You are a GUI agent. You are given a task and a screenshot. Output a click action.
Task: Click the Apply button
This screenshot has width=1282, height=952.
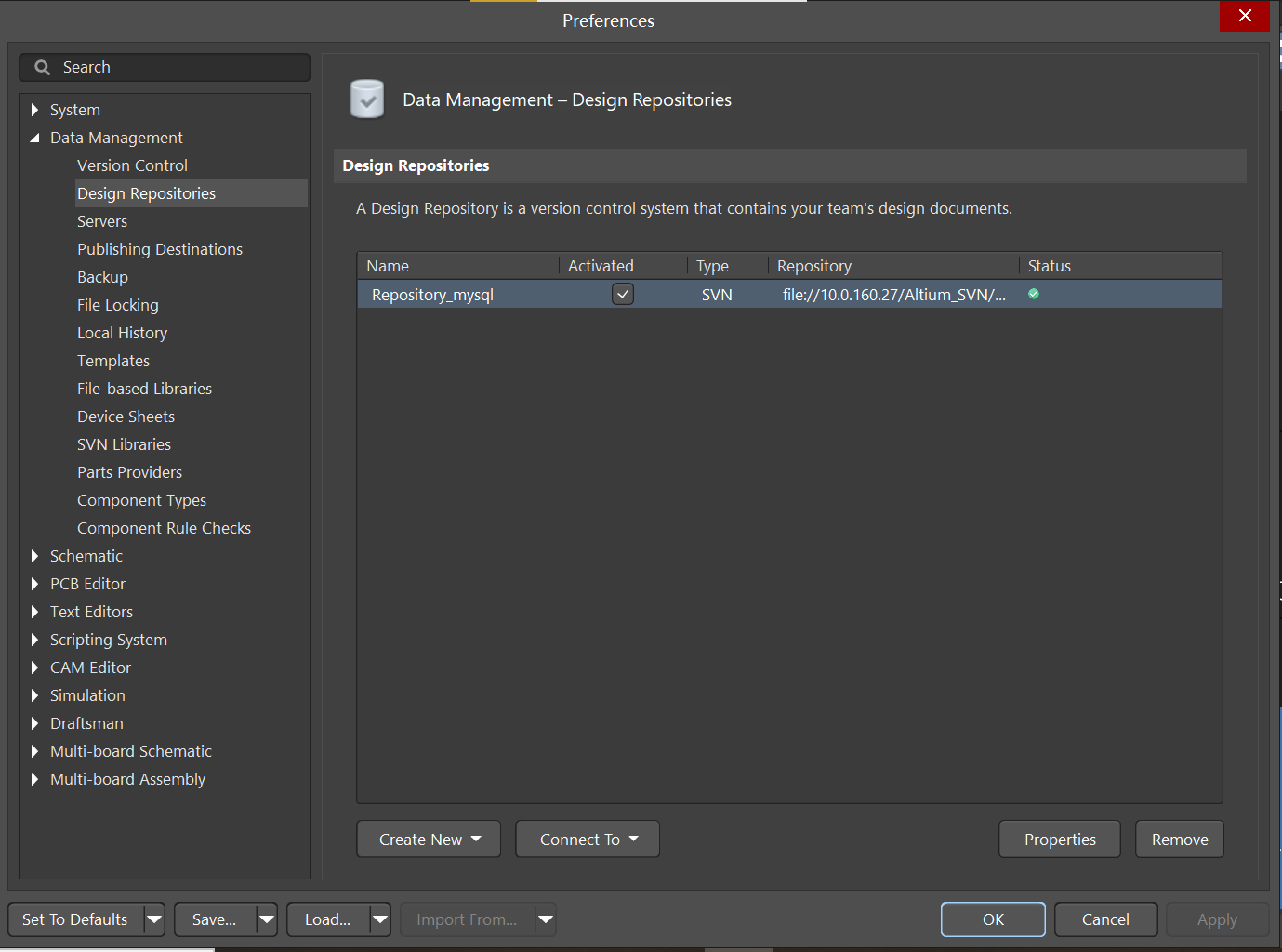click(1217, 919)
